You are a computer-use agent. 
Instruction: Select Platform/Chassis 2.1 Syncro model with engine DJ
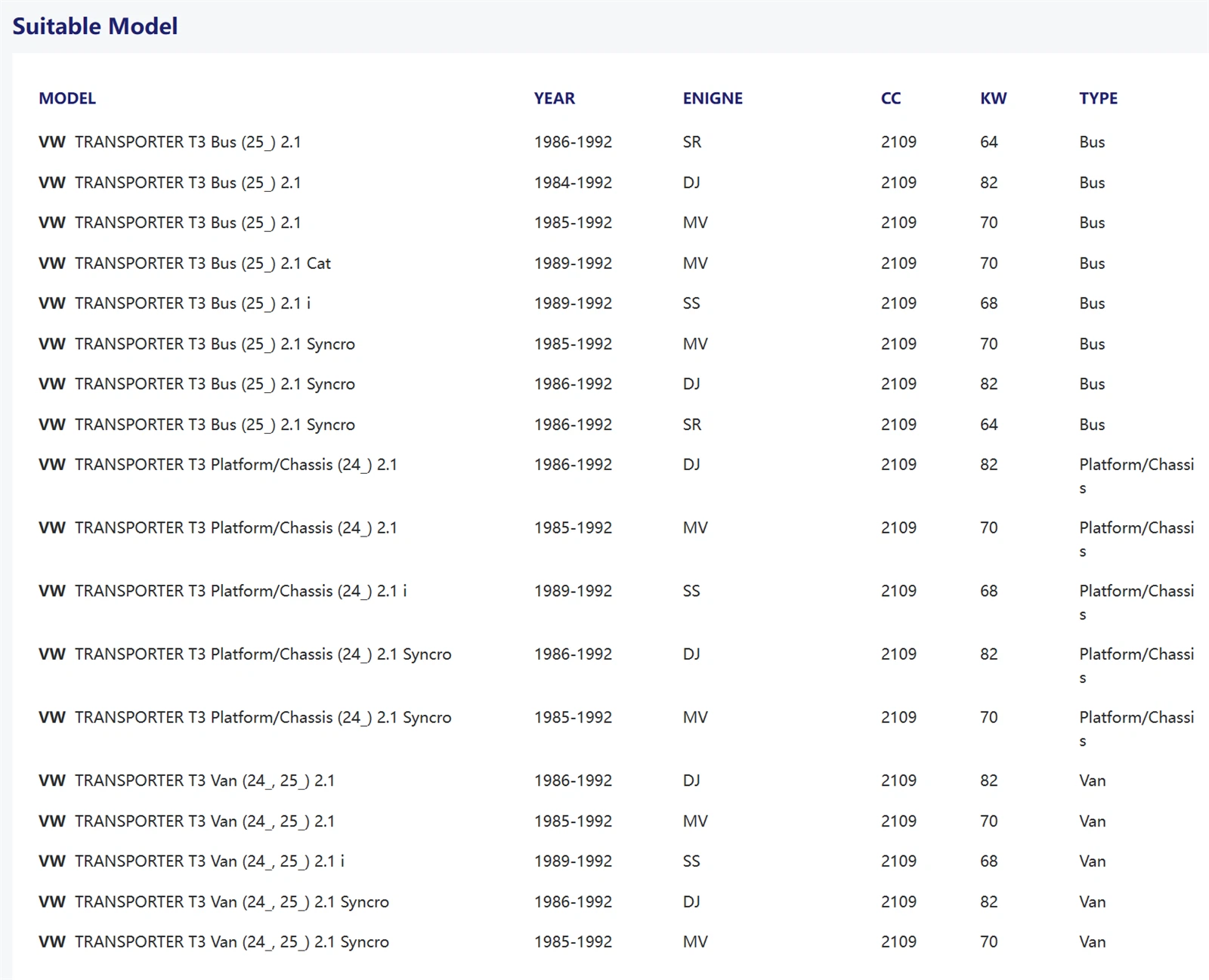click(263, 655)
